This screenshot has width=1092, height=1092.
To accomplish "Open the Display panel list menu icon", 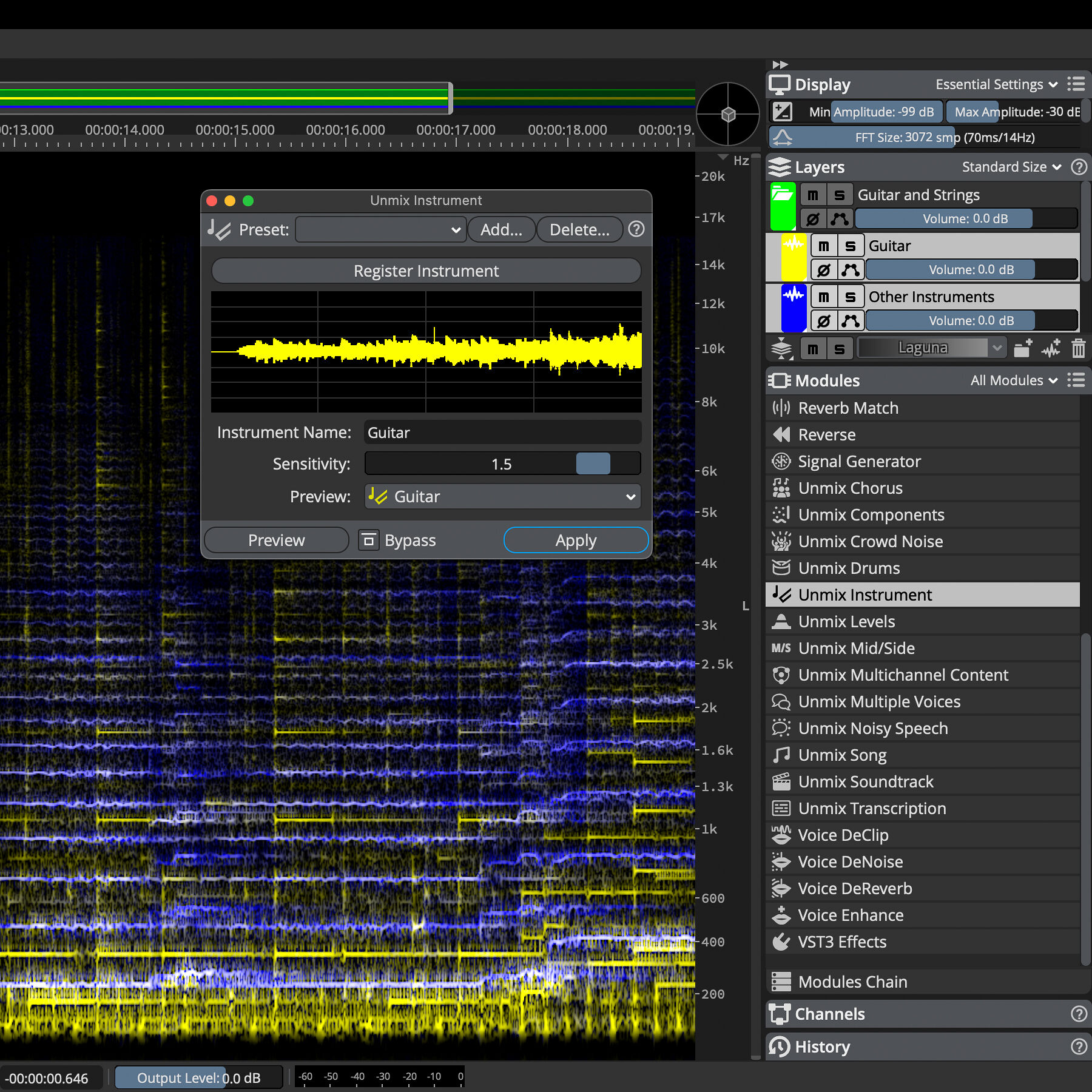I will (1076, 84).
